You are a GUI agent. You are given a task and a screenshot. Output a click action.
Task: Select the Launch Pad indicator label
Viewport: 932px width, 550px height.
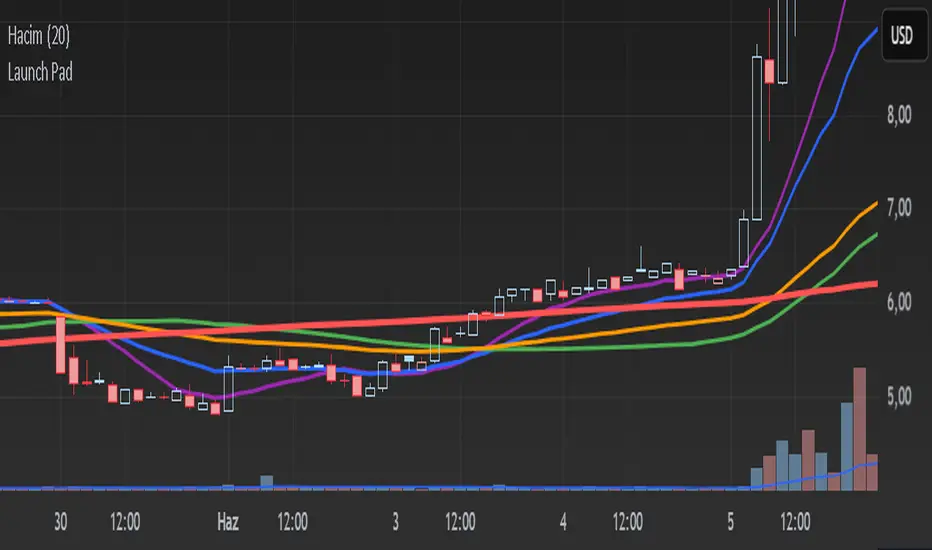[x=40, y=73]
